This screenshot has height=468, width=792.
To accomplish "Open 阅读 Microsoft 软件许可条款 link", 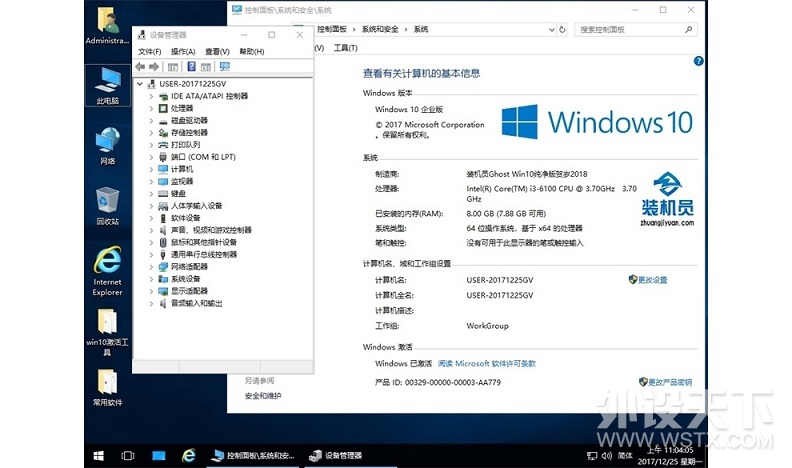I will pos(487,363).
